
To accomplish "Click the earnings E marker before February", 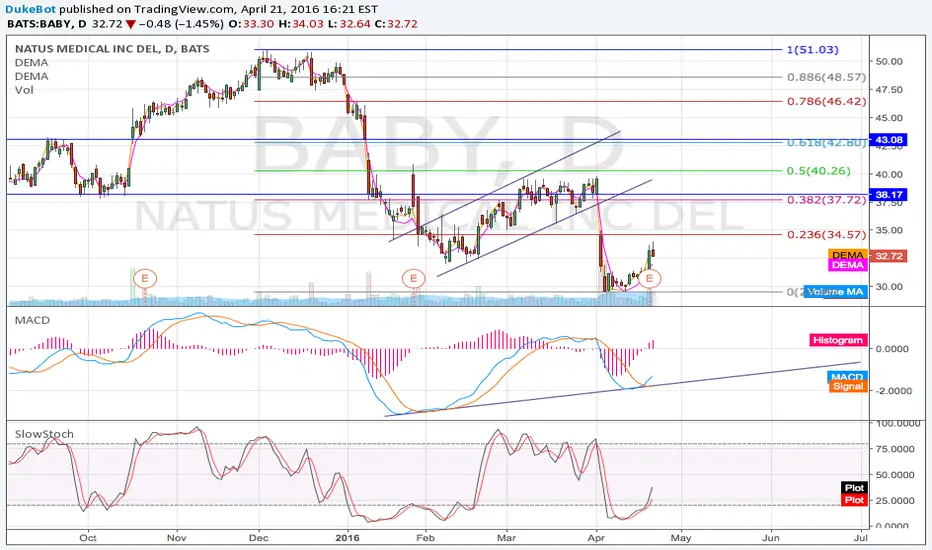I will [413, 278].
